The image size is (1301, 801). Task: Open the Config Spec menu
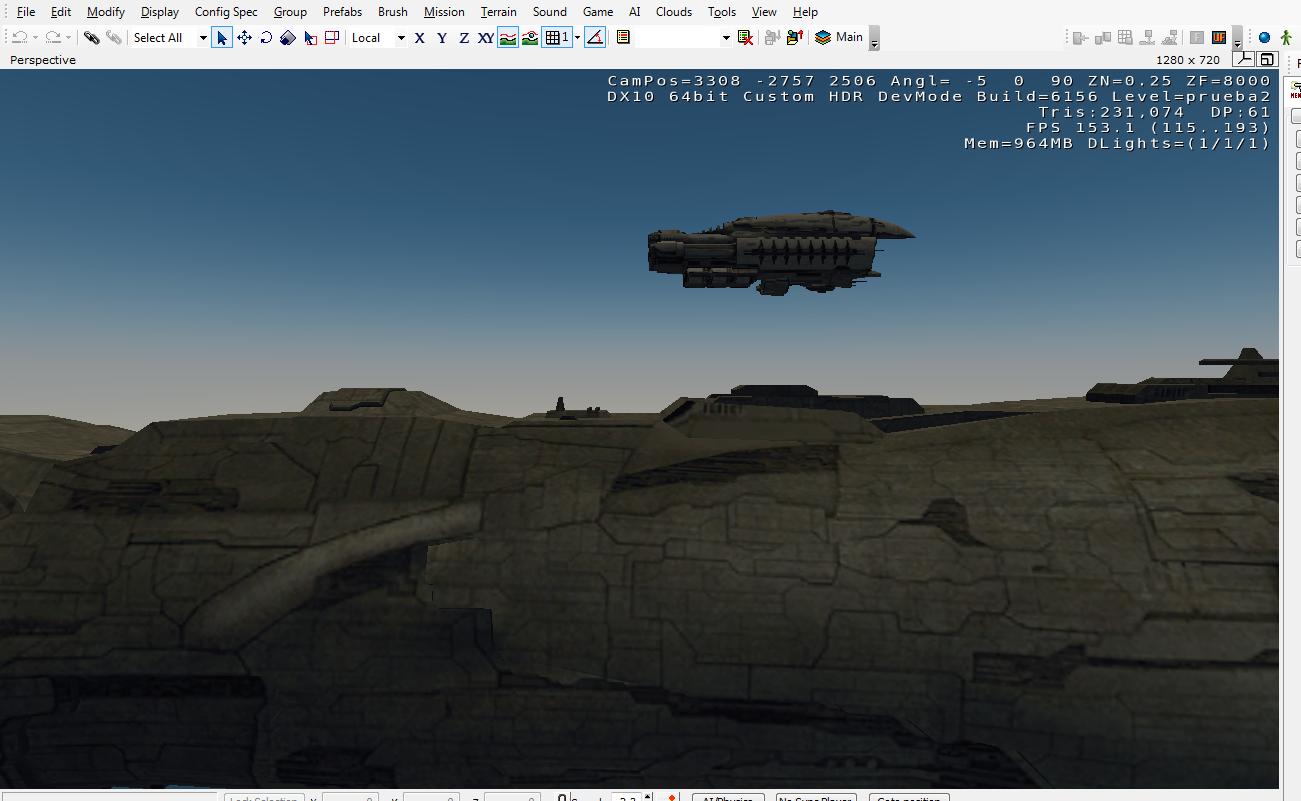click(226, 12)
